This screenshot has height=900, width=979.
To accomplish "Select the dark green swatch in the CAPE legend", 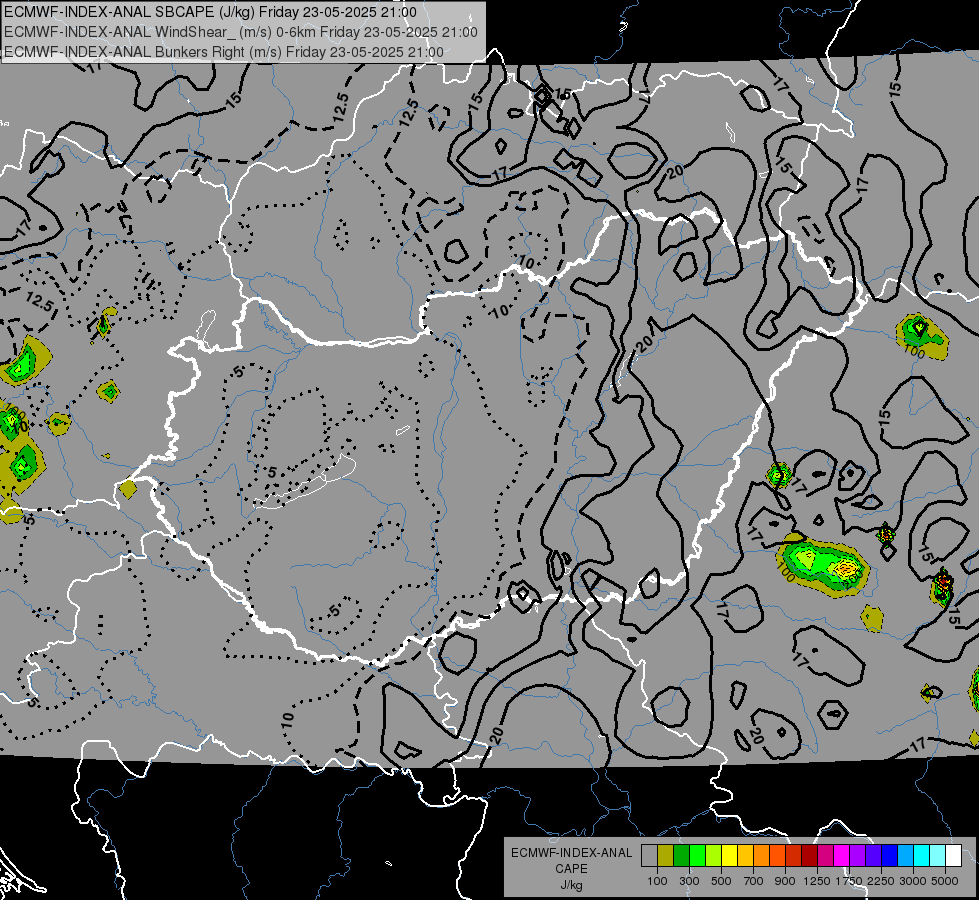I will [x=681, y=856].
